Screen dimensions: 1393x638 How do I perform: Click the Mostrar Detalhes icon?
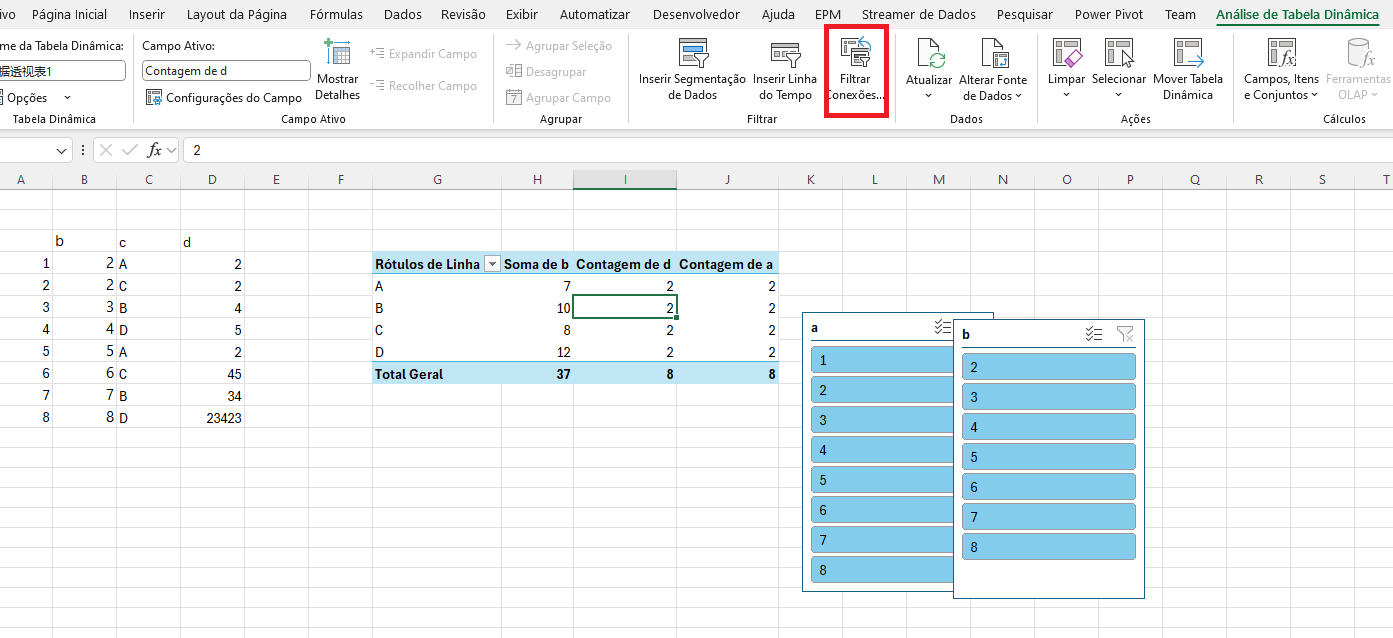pos(337,54)
